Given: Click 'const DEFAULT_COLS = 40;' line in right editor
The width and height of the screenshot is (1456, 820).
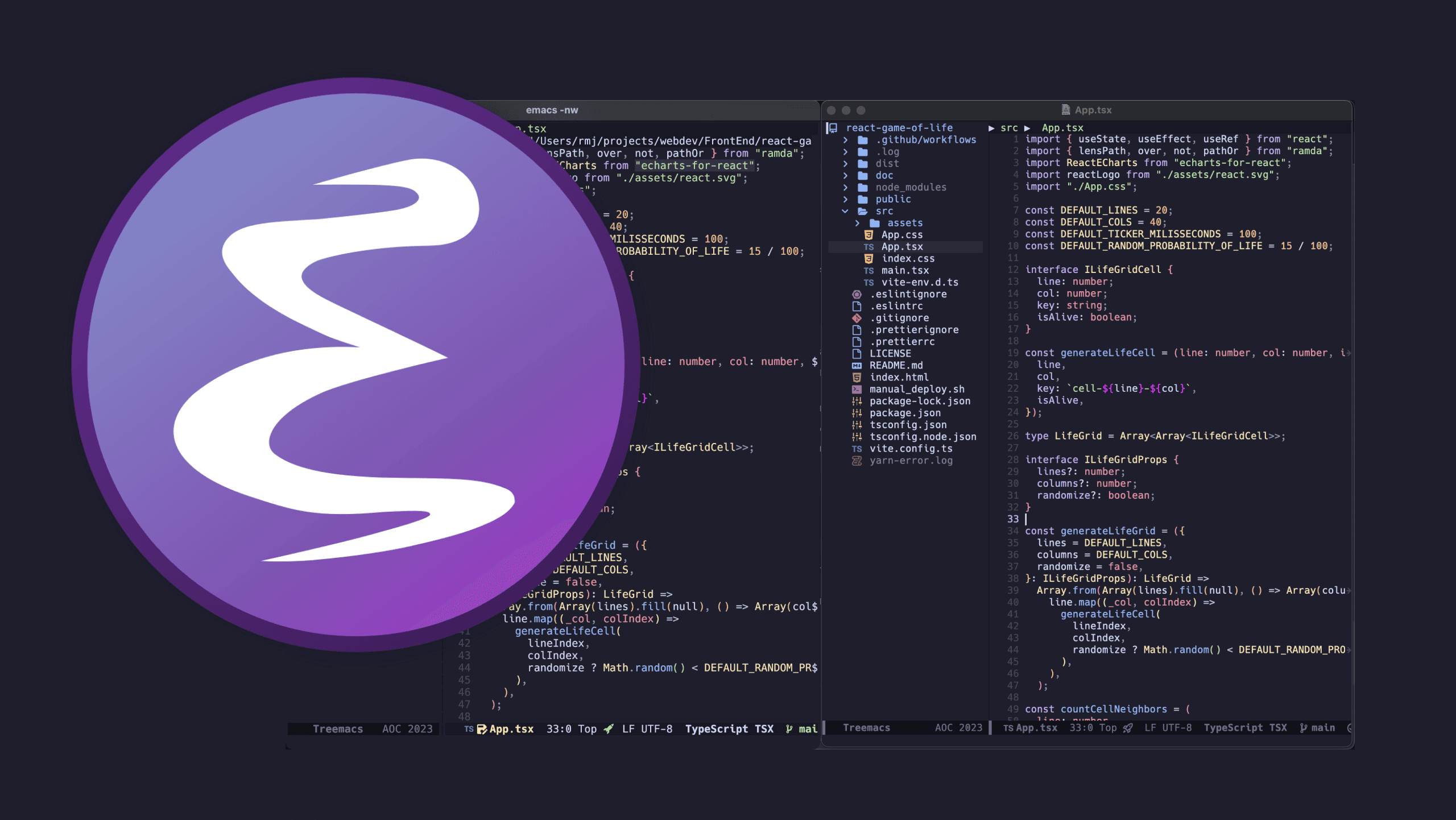Looking at the screenshot, I should pos(1095,222).
